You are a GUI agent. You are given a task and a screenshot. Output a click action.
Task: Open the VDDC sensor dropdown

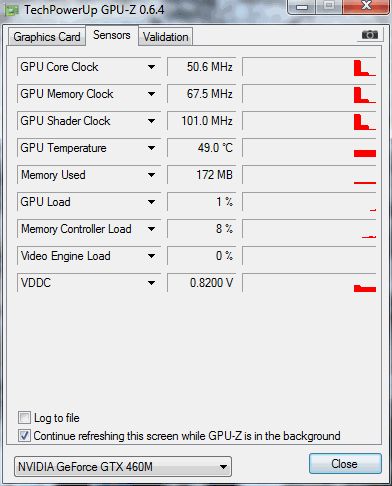151,283
